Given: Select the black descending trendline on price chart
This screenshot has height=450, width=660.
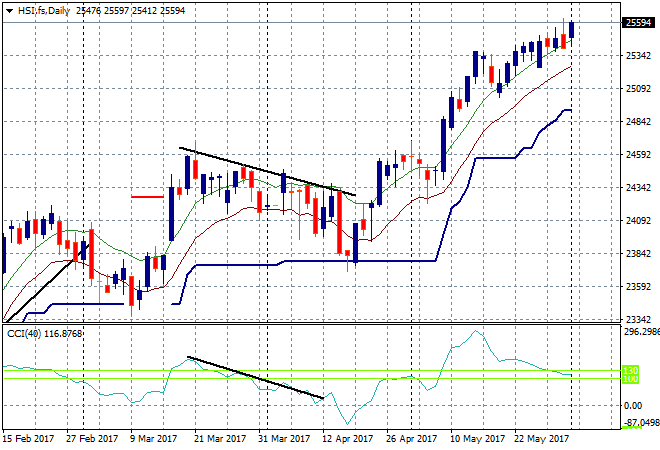Looking at the screenshot, I should click(268, 171).
